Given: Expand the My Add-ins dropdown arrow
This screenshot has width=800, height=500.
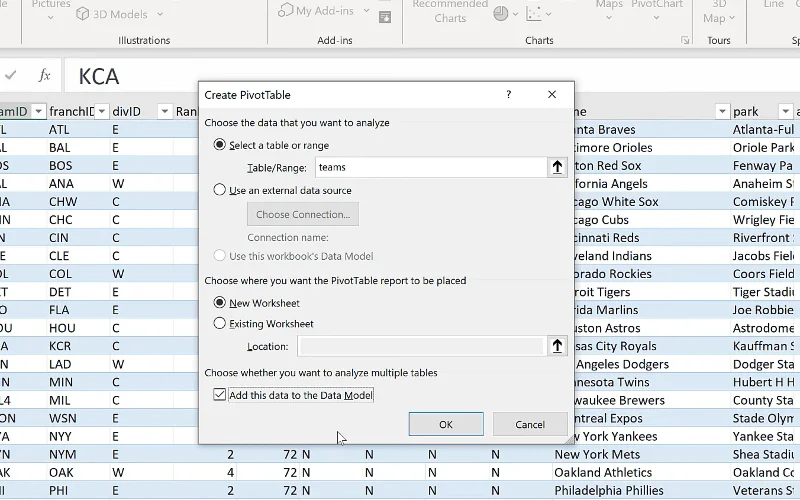Looking at the screenshot, I should tap(366, 10).
